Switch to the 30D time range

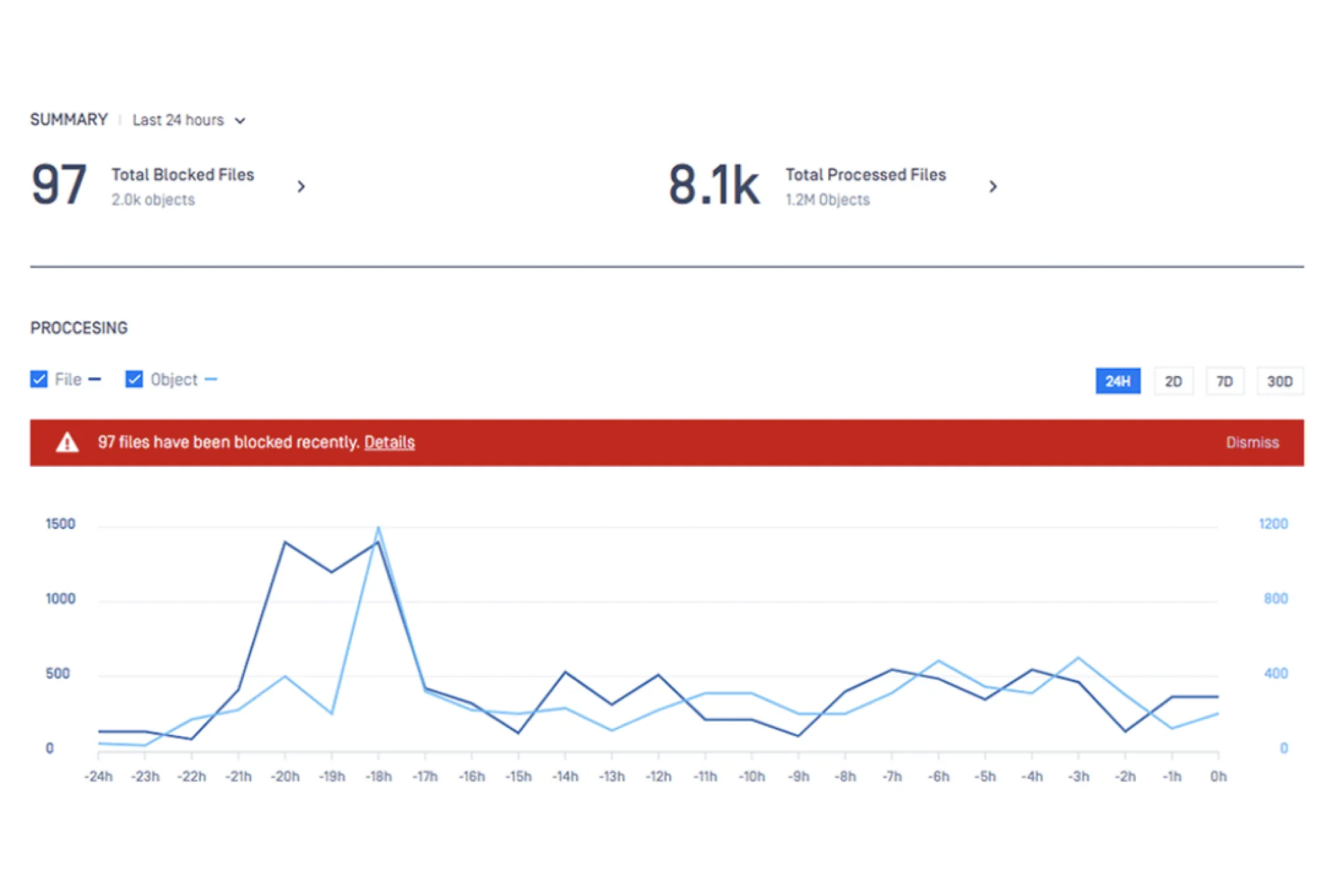(x=1279, y=381)
